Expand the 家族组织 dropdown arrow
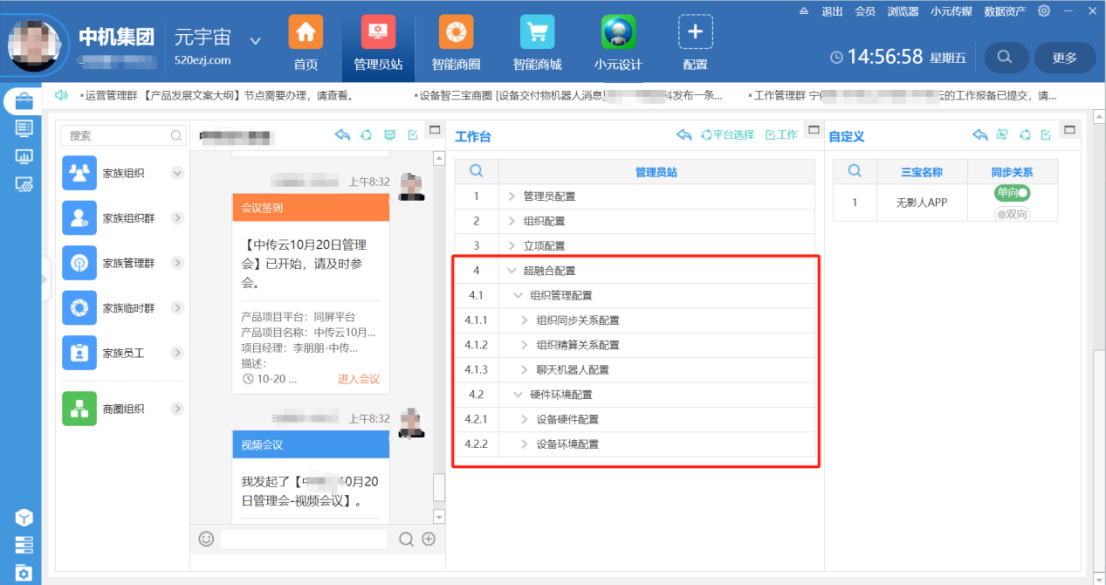 (x=177, y=173)
